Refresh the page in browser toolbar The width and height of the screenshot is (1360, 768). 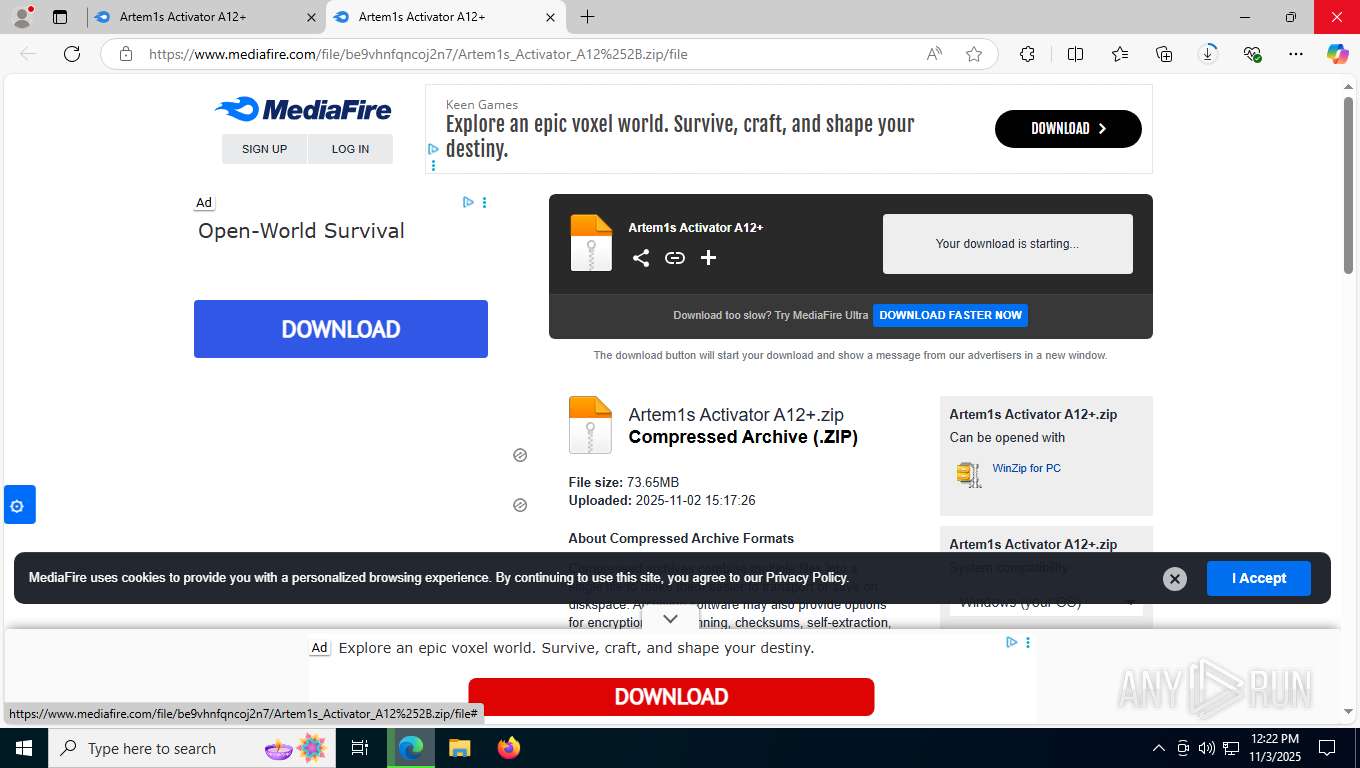click(x=72, y=54)
